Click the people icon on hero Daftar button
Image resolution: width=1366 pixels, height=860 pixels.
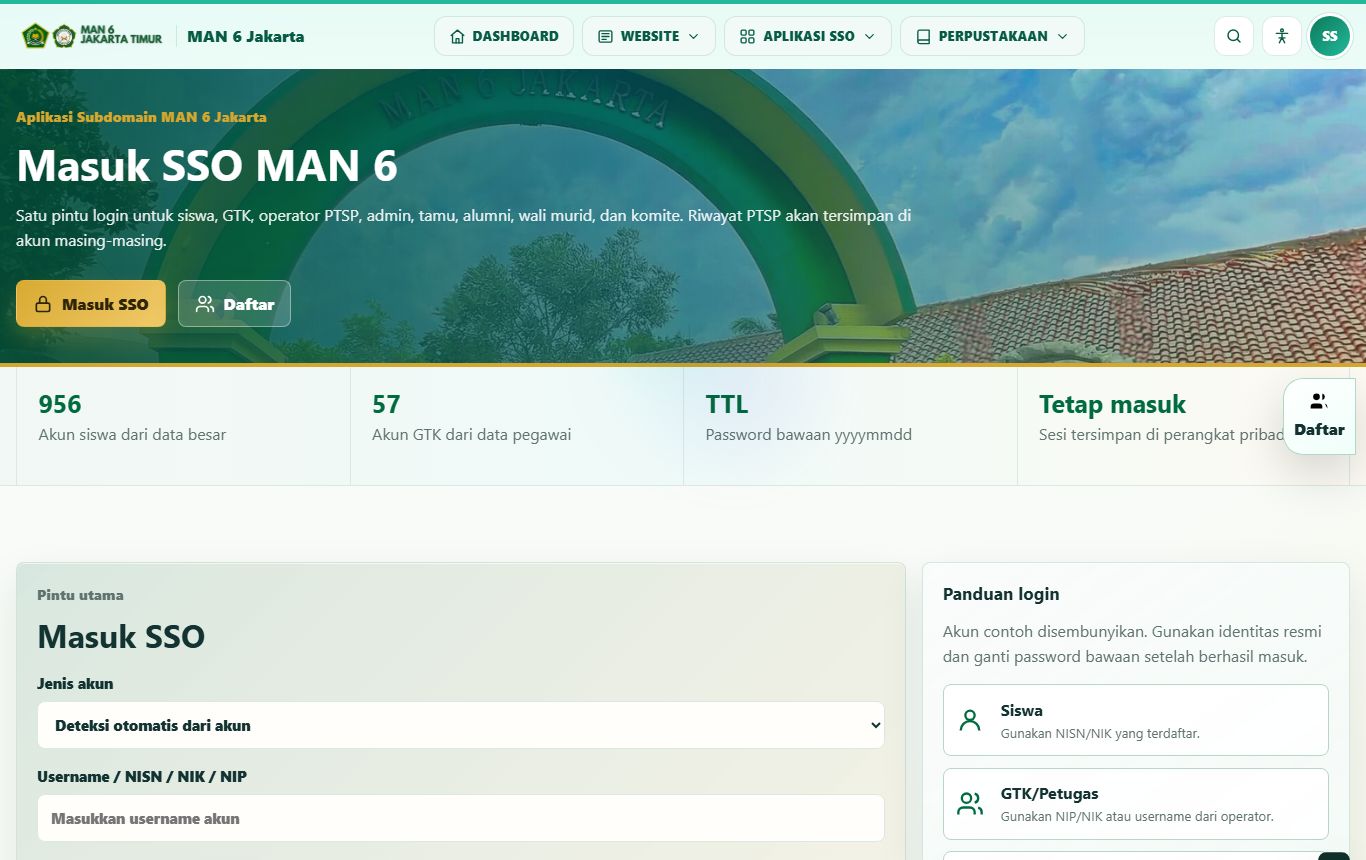(x=205, y=304)
